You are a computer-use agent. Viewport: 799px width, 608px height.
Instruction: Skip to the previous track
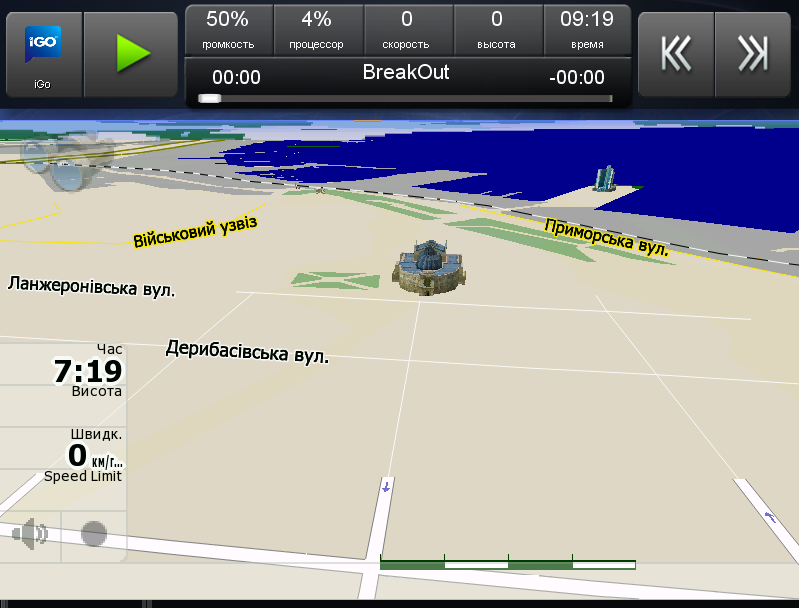click(676, 55)
